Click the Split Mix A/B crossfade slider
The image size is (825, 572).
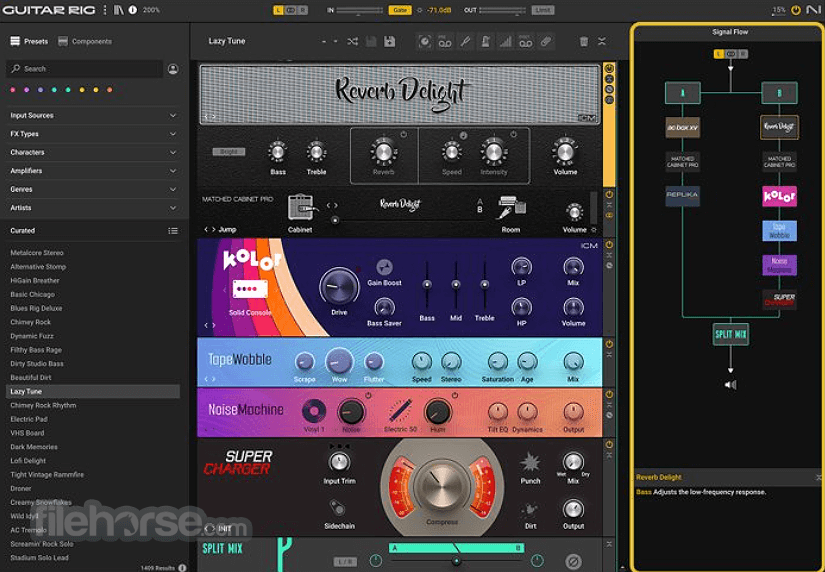pos(456,561)
